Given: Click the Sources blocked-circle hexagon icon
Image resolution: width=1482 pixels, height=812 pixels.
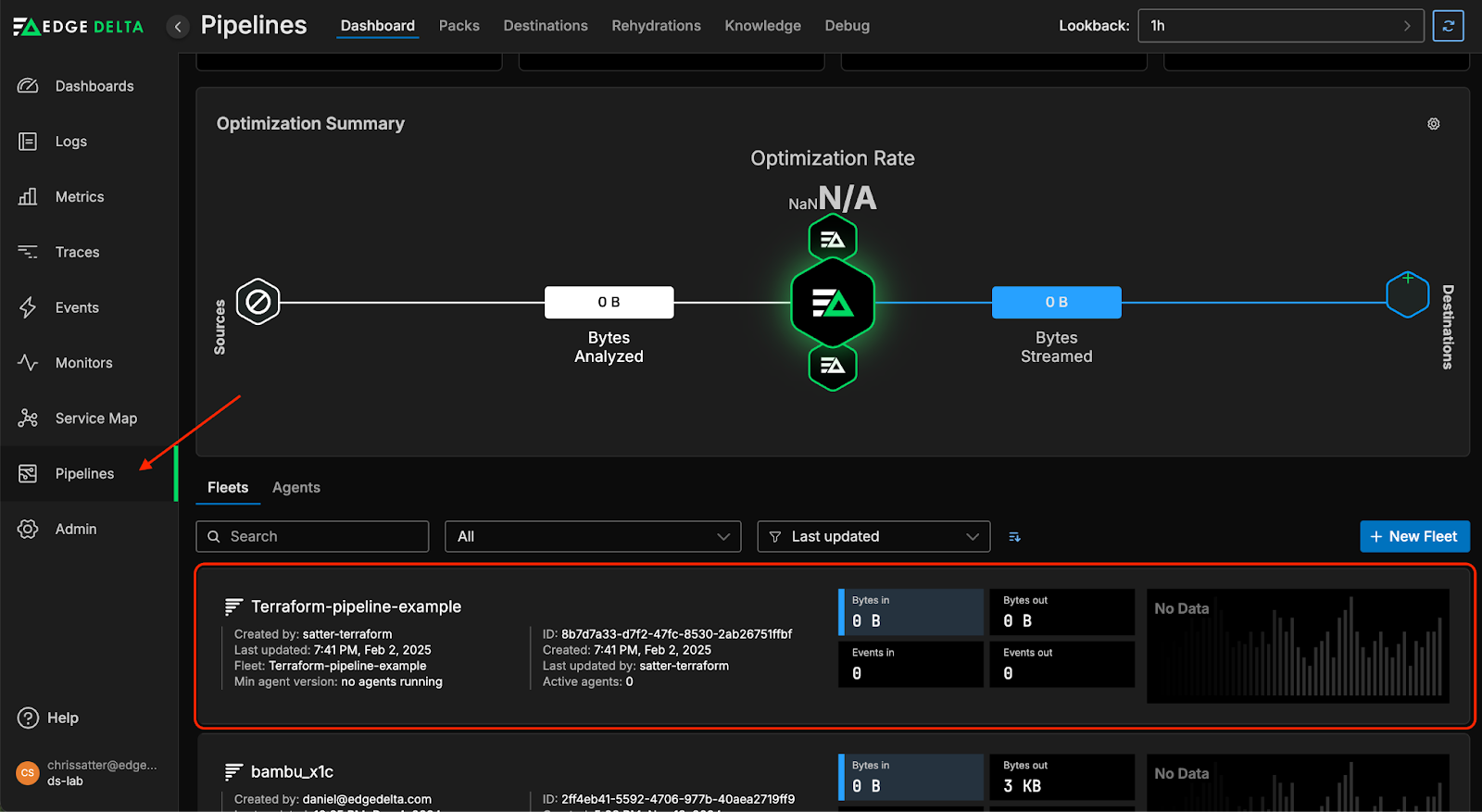Looking at the screenshot, I should click(x=257, y=302).
